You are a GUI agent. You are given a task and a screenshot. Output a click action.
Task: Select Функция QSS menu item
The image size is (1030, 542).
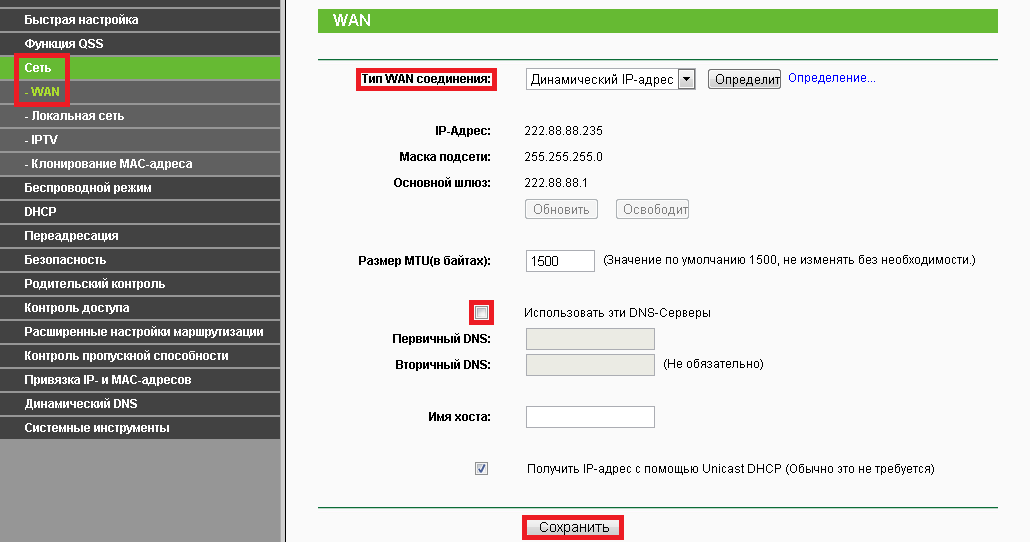click(64, 44)
